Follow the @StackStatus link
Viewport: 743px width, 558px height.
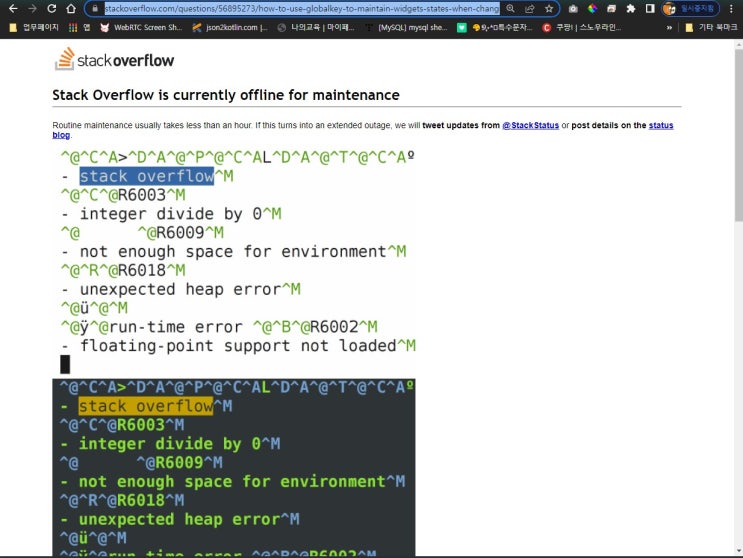[530, 125]
